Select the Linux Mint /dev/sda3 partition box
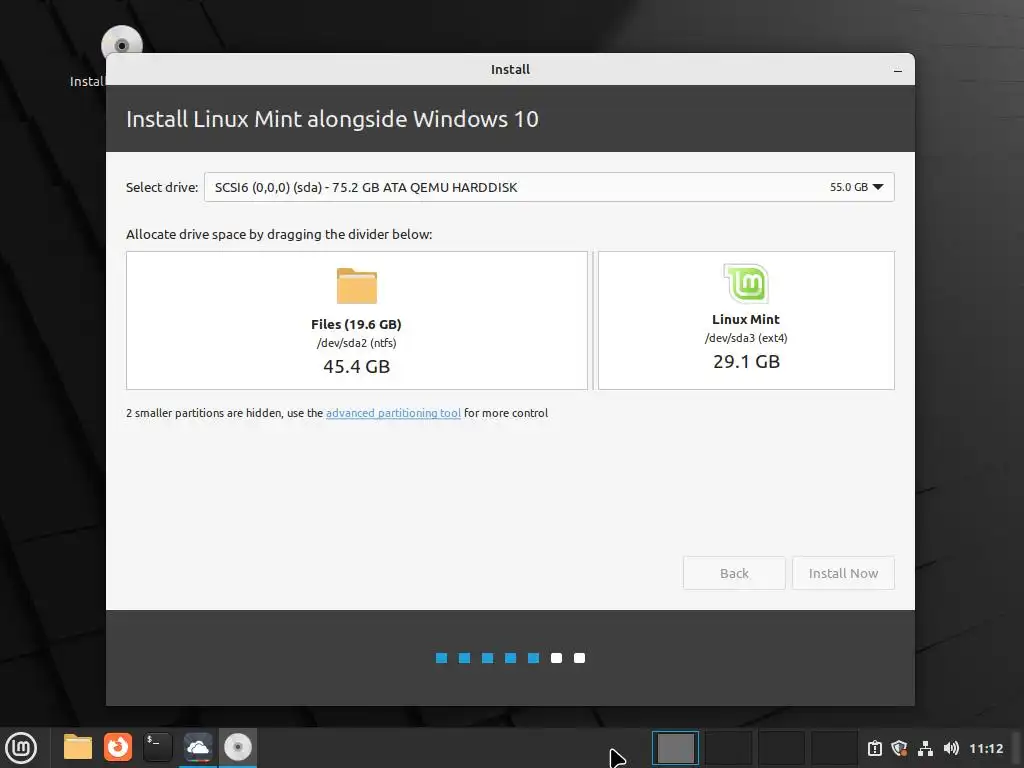Screen dimensions: 1024x768 coord(746,320)
